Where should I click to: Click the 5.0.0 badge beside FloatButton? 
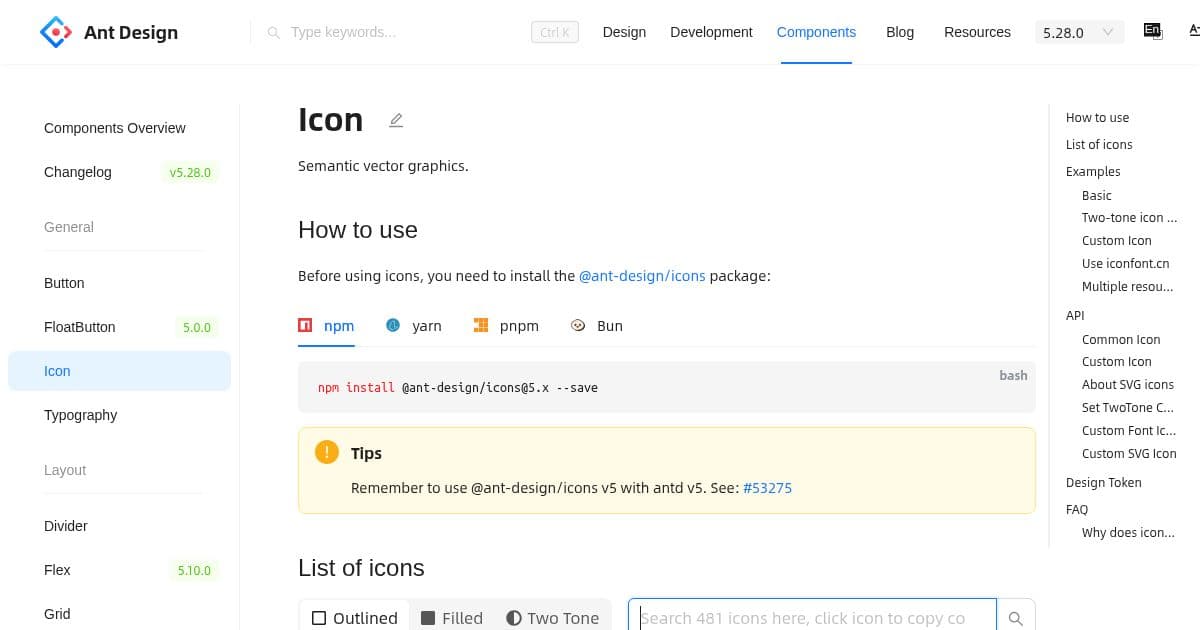point(197,327)
